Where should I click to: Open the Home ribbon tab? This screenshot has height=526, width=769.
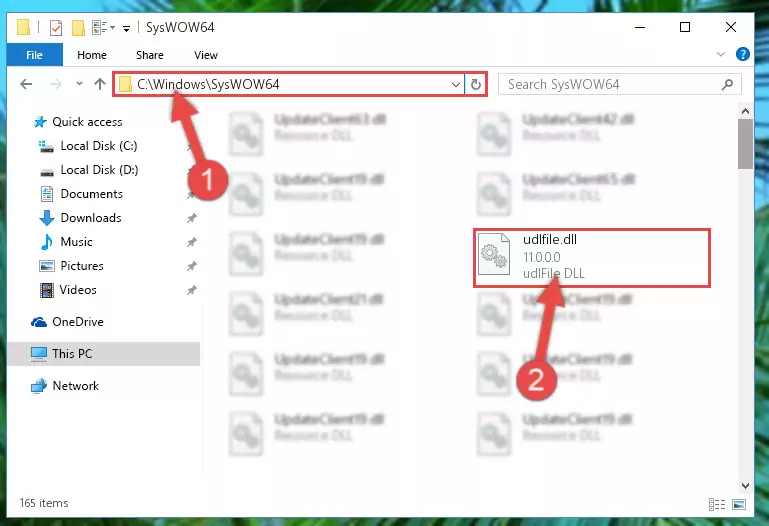pos(92,55)
